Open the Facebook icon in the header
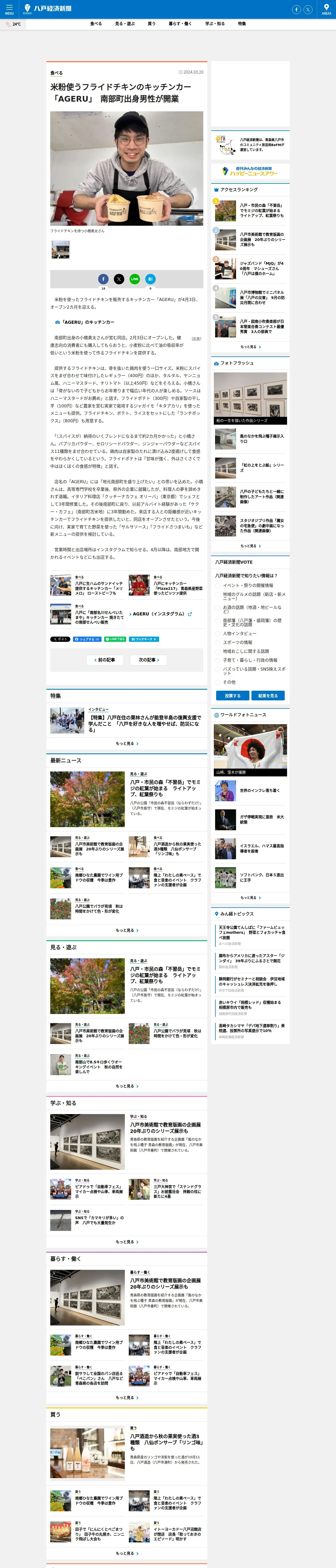The width and height of the screenshot is (336, 1568). click(296, 9)
